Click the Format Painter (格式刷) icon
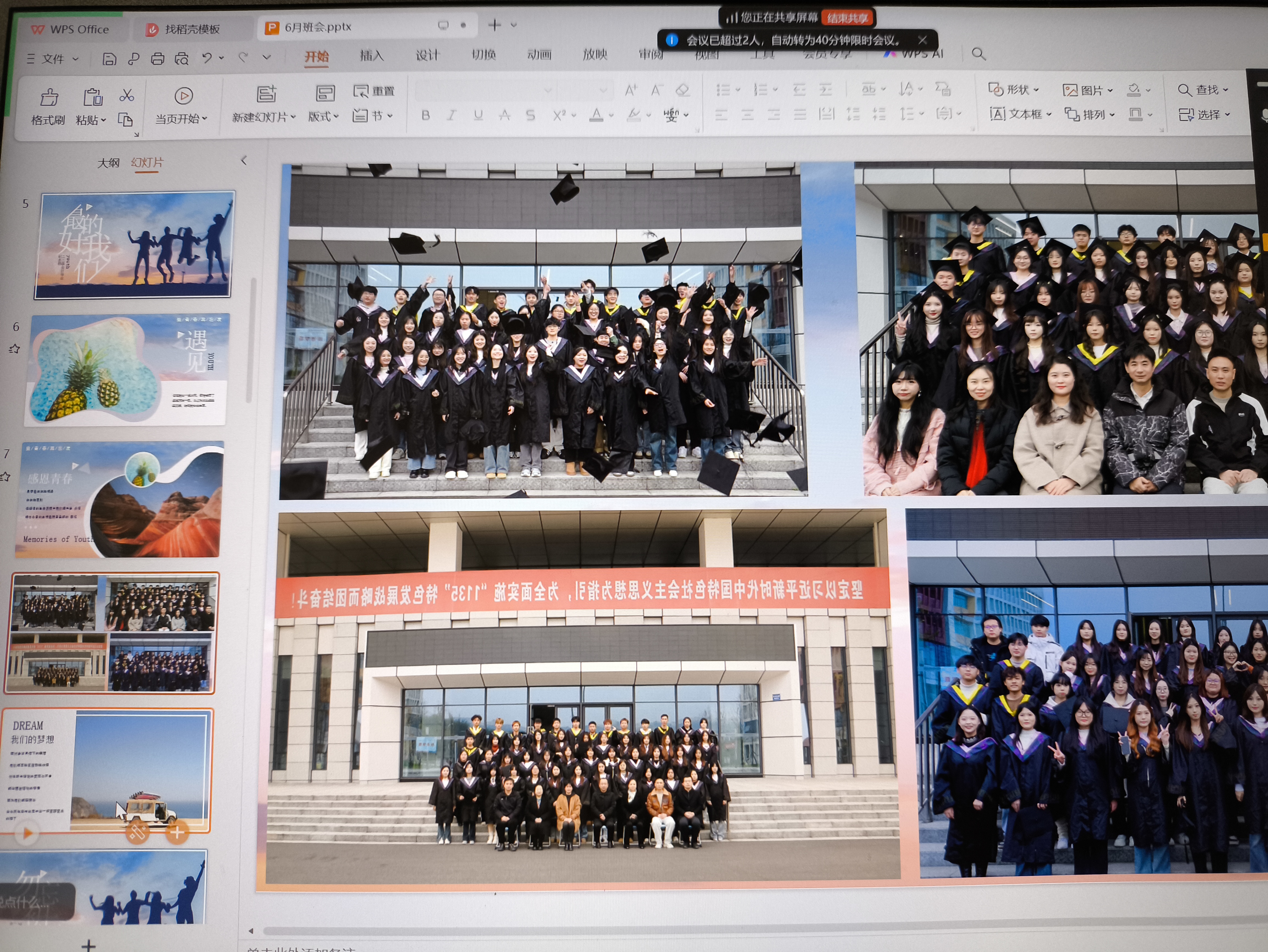1268x952 pixels. (x=49, y=97)
